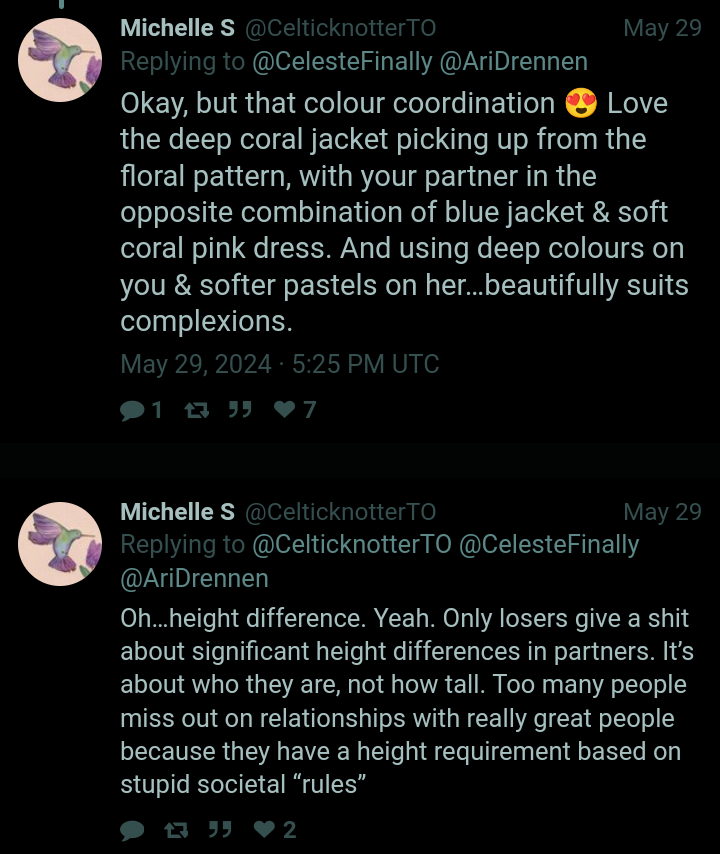Quote the first tweet with quote icon
This screenshot has height=854, width=720.
(239, 410)
